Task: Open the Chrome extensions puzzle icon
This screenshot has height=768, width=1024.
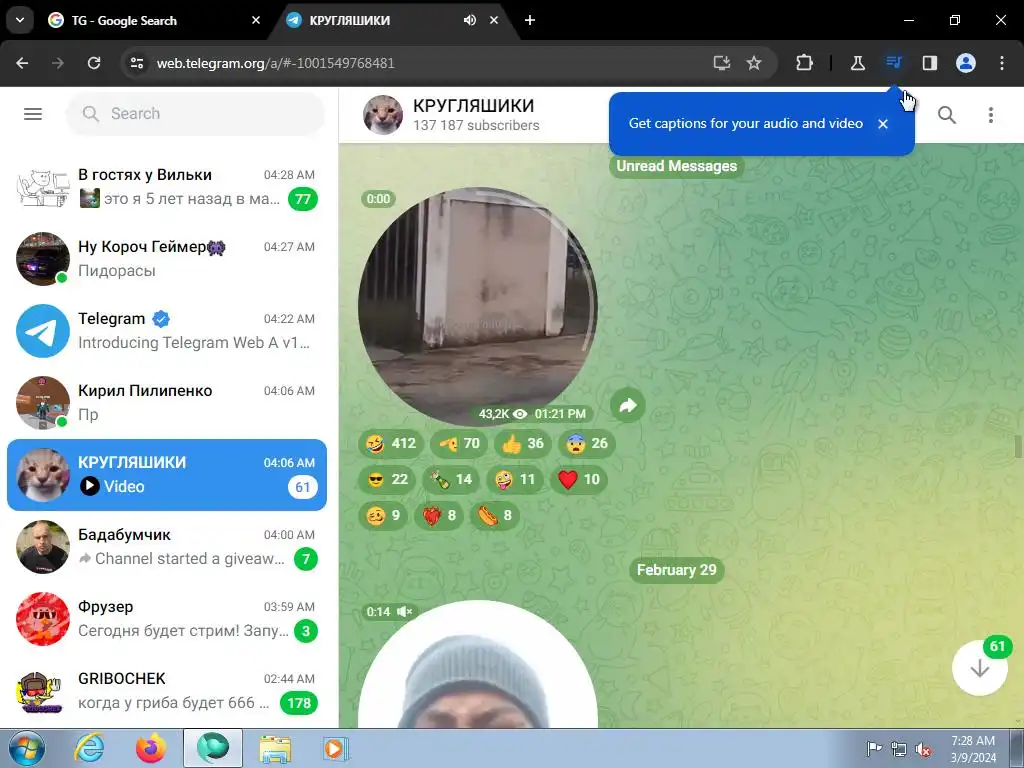Action: [805, 63]
